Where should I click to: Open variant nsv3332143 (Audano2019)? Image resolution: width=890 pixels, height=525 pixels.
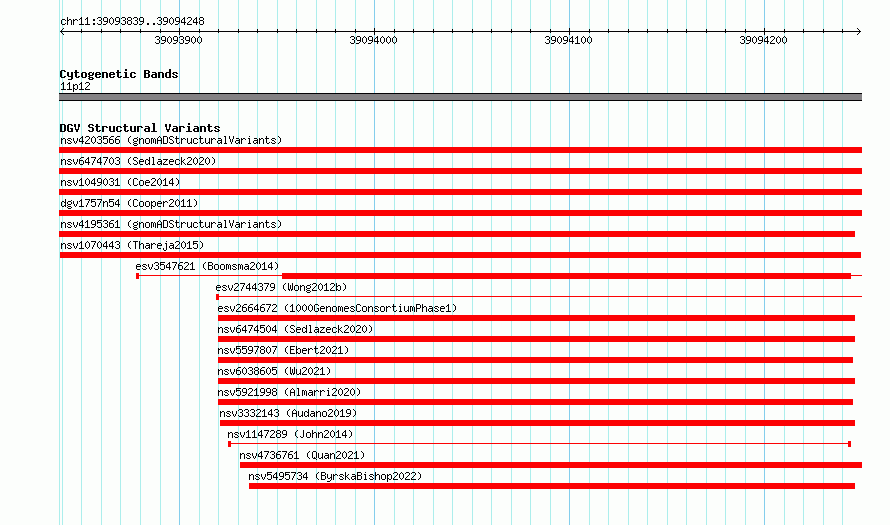point(288,413)
